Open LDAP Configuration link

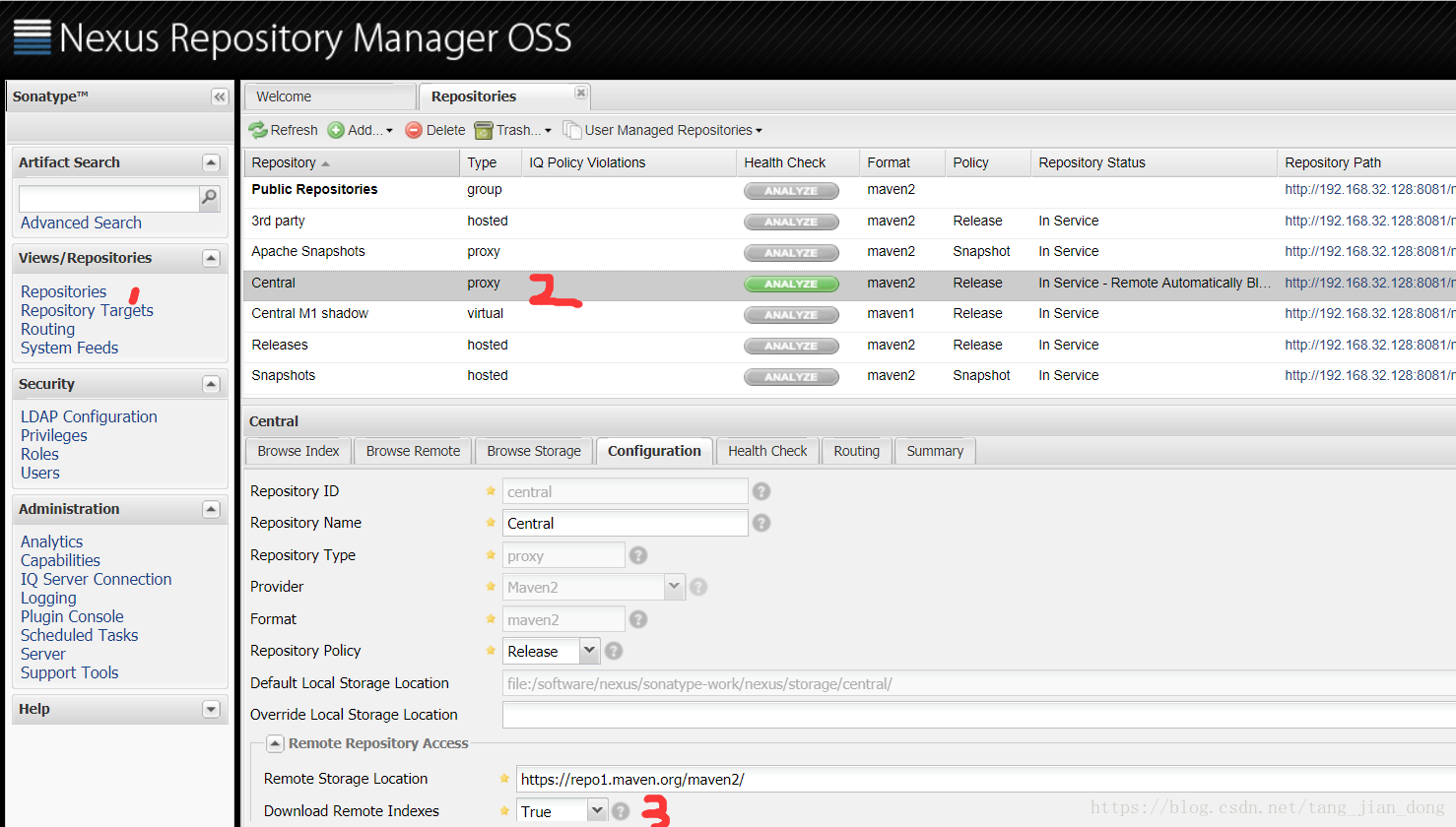pyautogui.click(x=89, y=416)
